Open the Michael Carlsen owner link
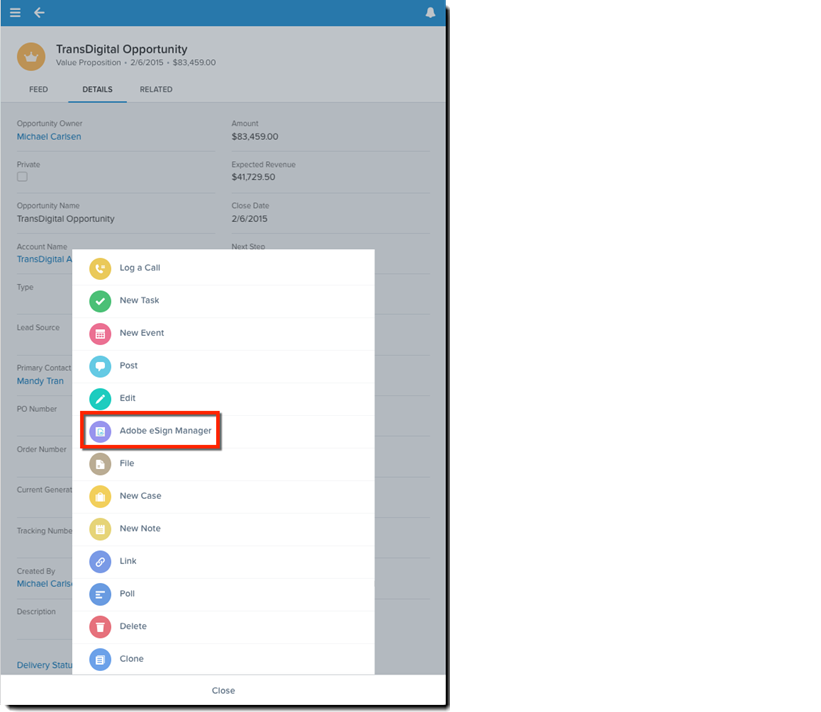Image resolution: width=821 pixels, height=712 pixels. click(49, 137)
